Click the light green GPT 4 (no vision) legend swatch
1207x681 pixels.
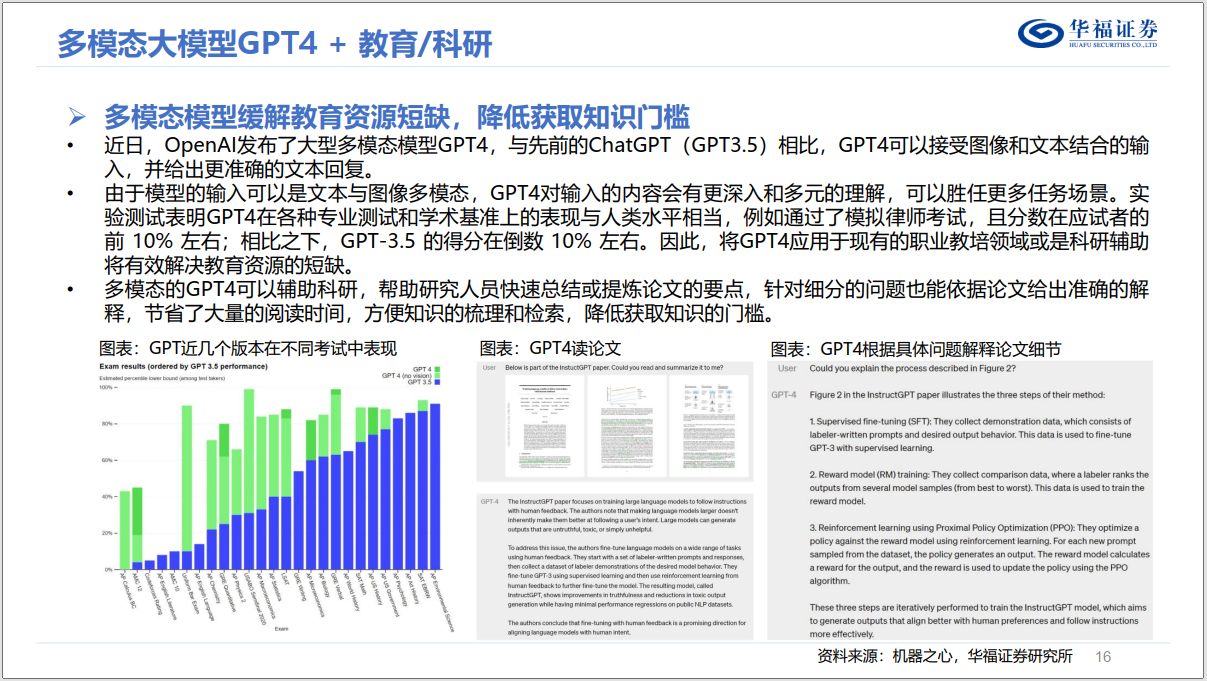coord(437,376)
